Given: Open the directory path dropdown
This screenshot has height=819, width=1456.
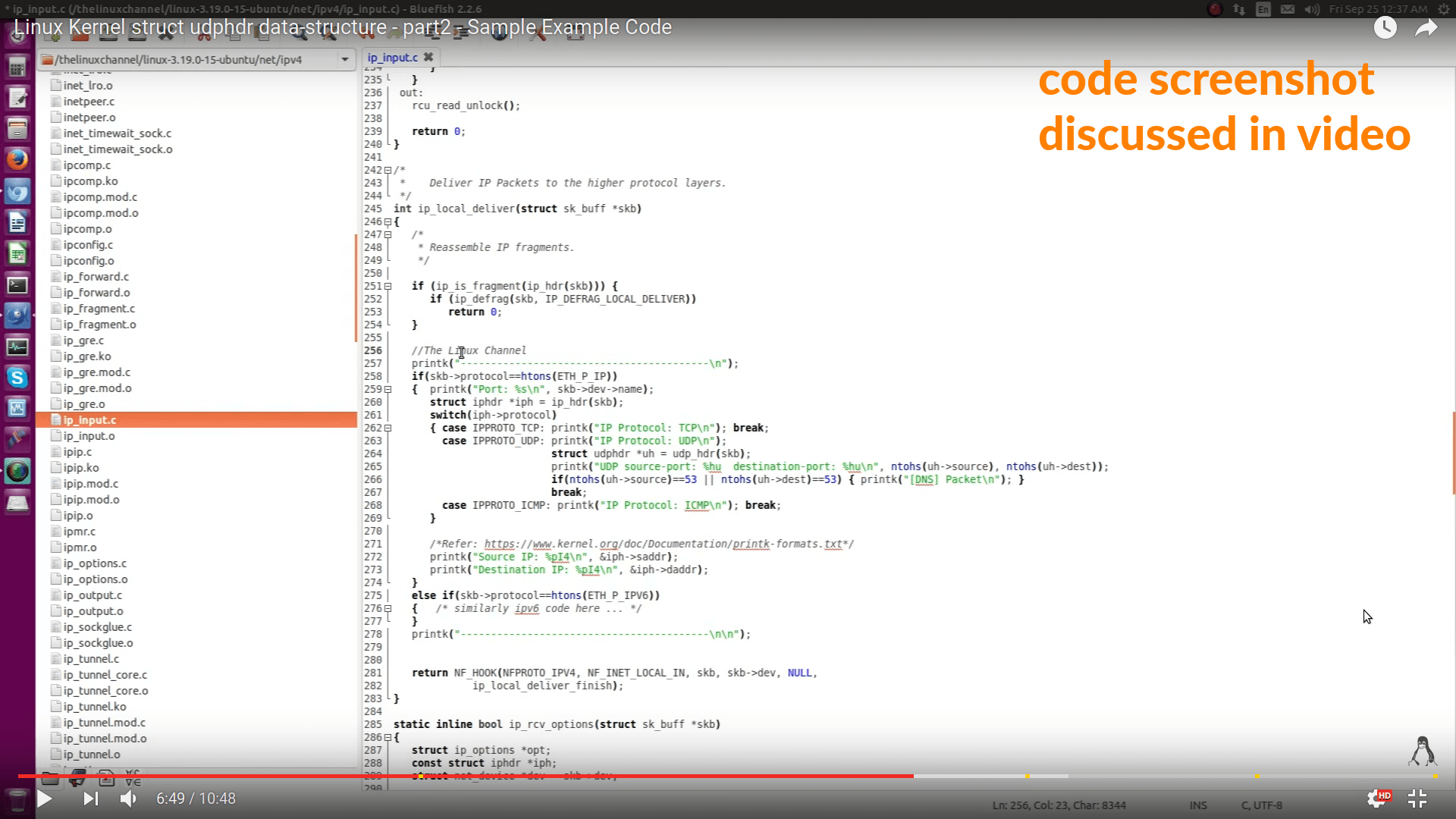Looking at the screenshot, I should (x=345, y=59).
